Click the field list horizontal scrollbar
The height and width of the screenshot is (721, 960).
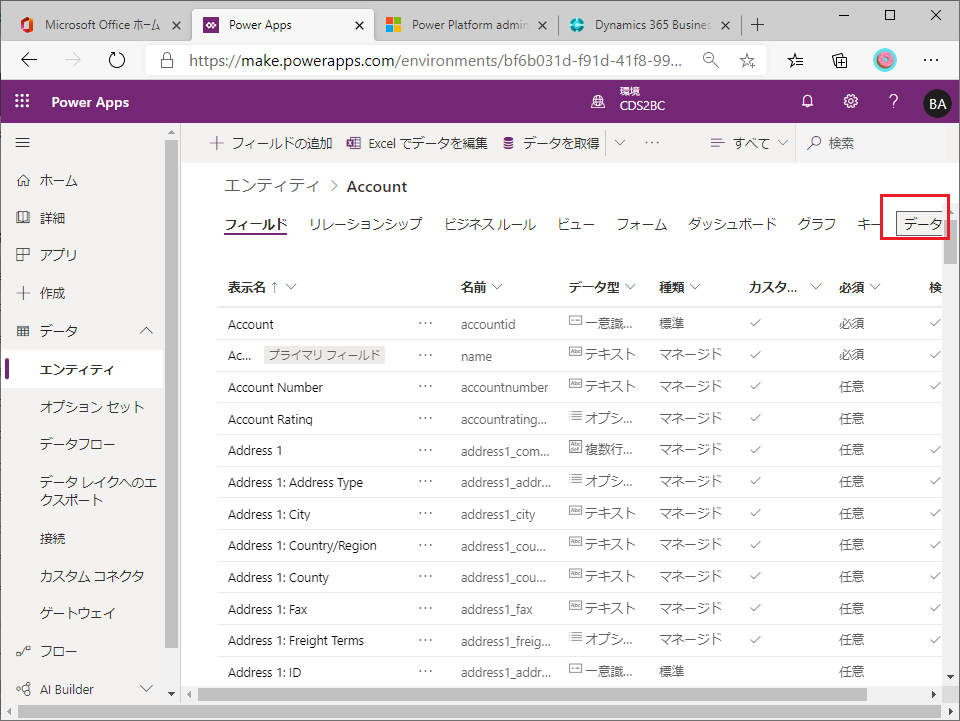point(532,694)
